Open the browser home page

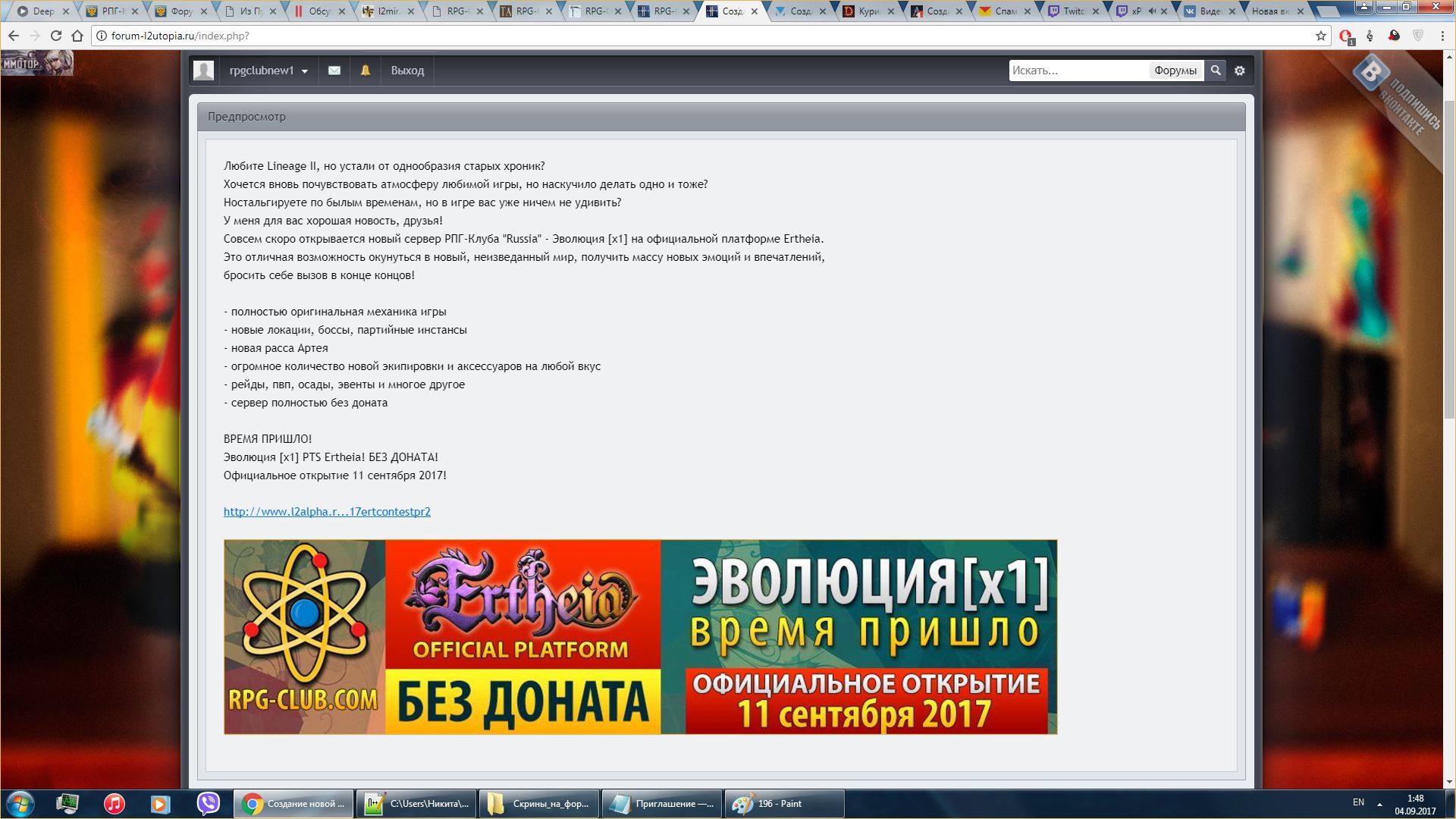(x=77, y=36)
